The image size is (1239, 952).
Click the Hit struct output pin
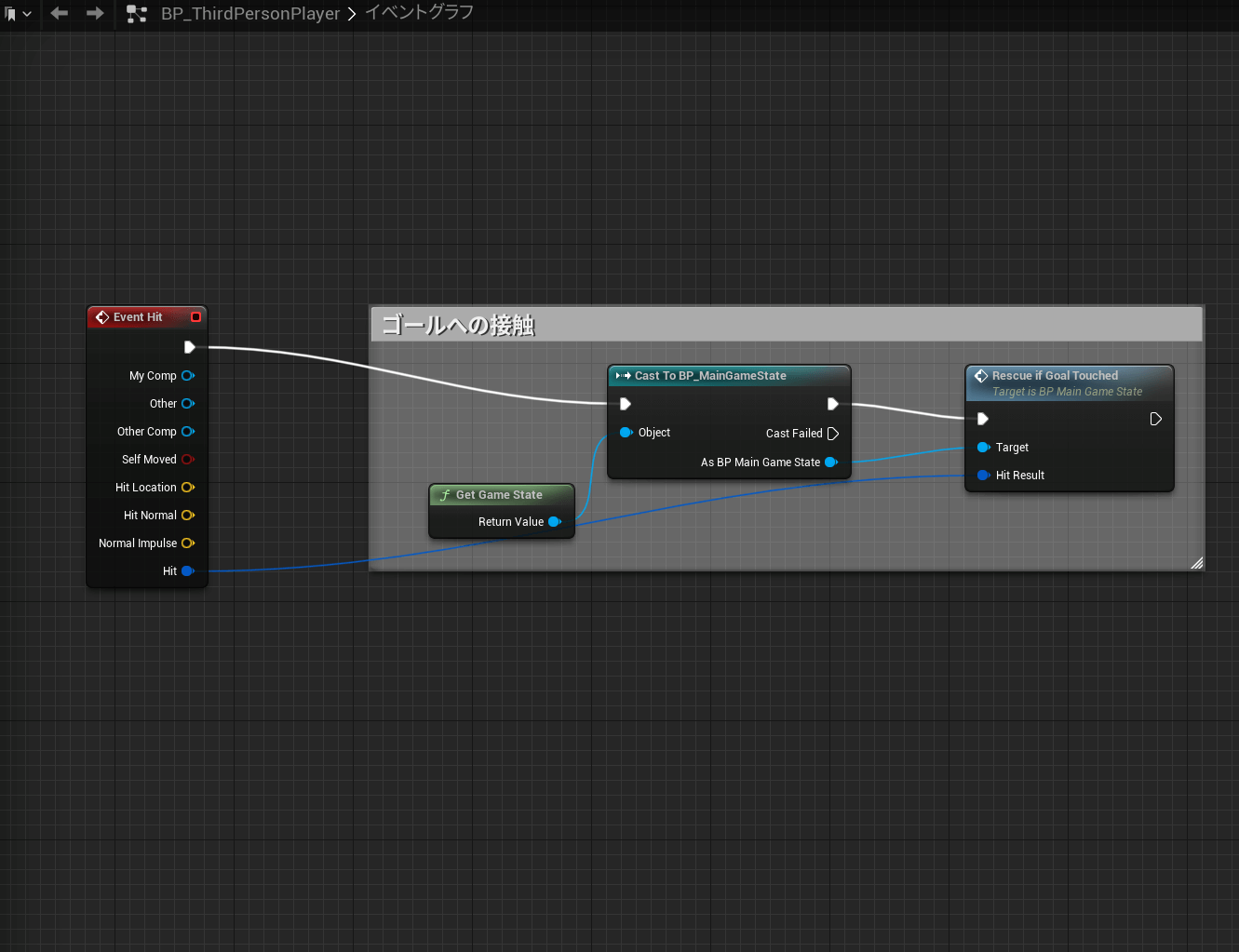point(187,571)
